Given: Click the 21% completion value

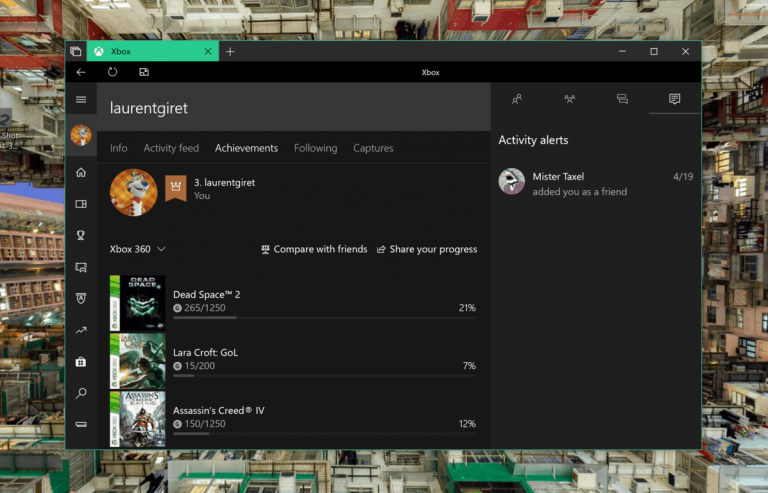Looking at the screenshot, I should [x=467, y=308].
